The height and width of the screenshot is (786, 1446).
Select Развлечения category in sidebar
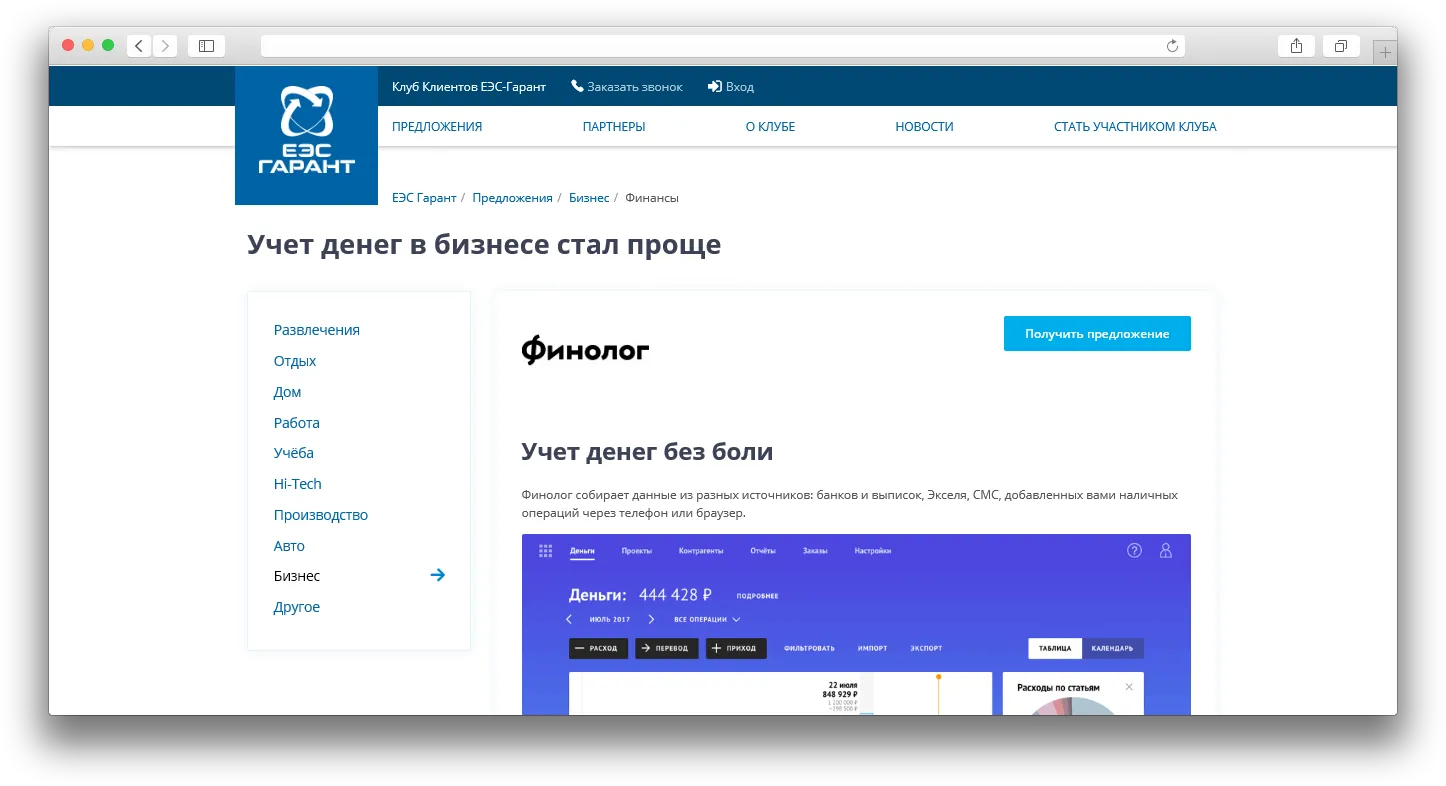pyautogui.click(x=317, y=330)
